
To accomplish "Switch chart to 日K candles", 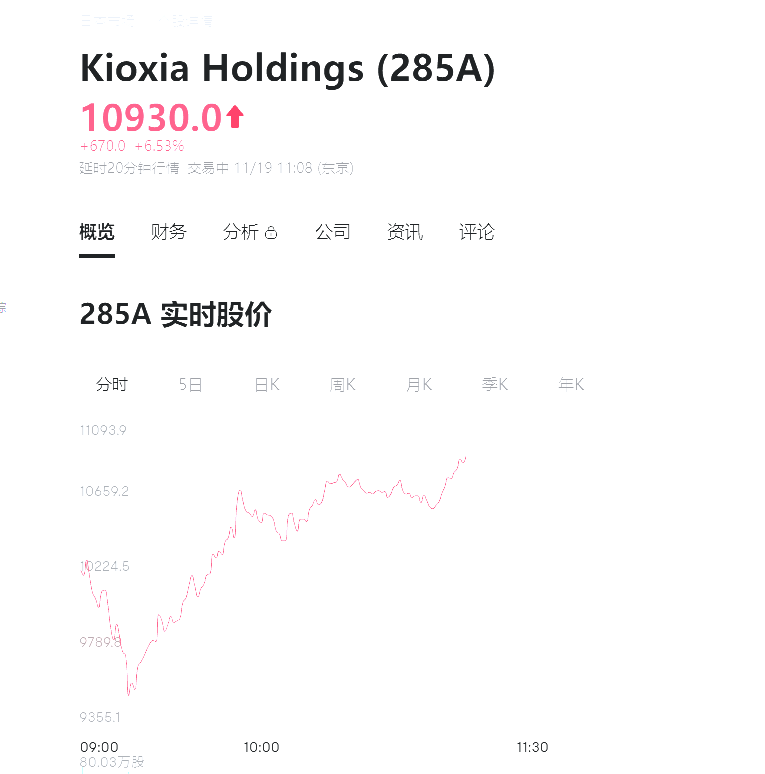I will (x=267, y=385).
